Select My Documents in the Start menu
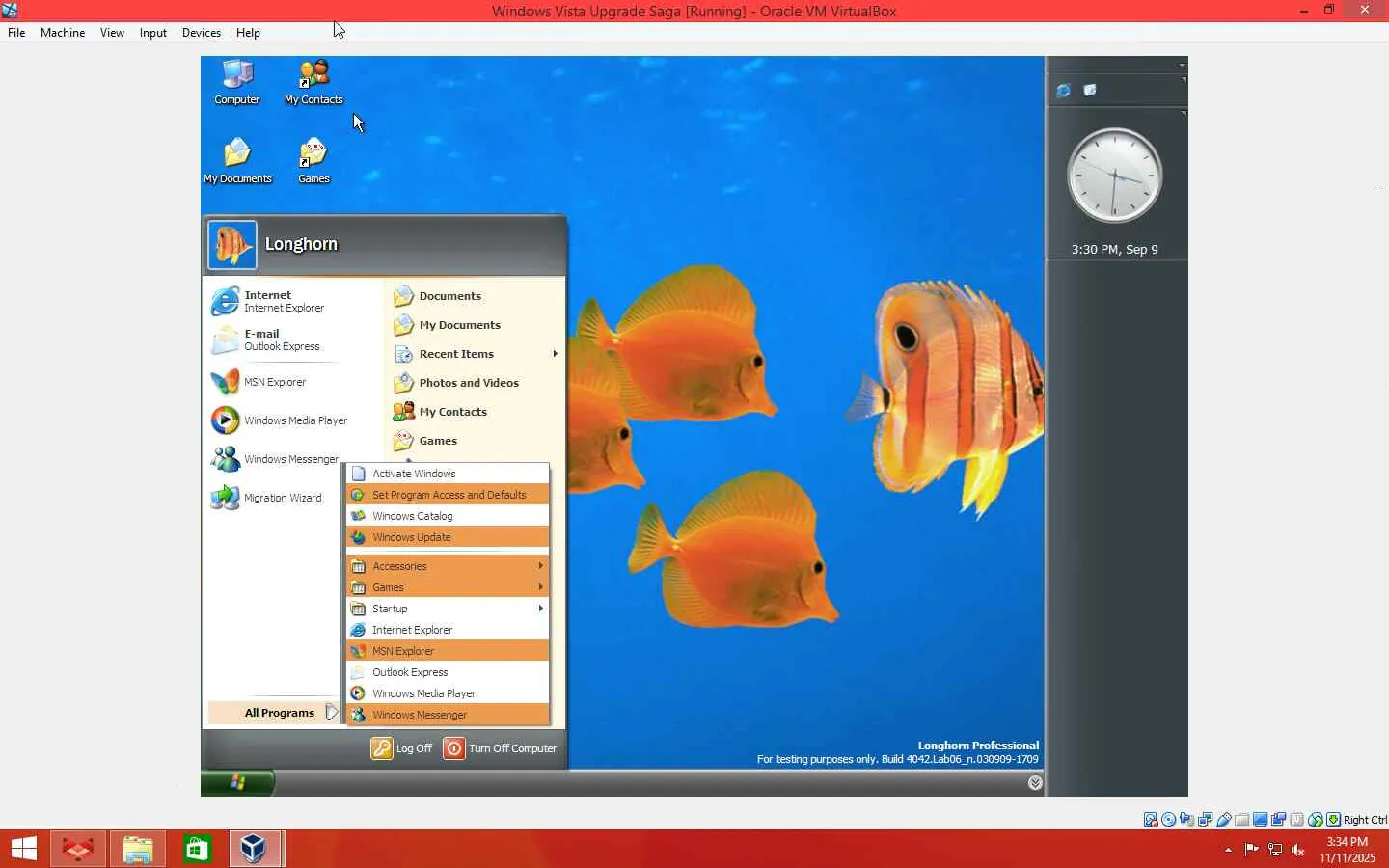The image size is (1389, 868). 476,325
